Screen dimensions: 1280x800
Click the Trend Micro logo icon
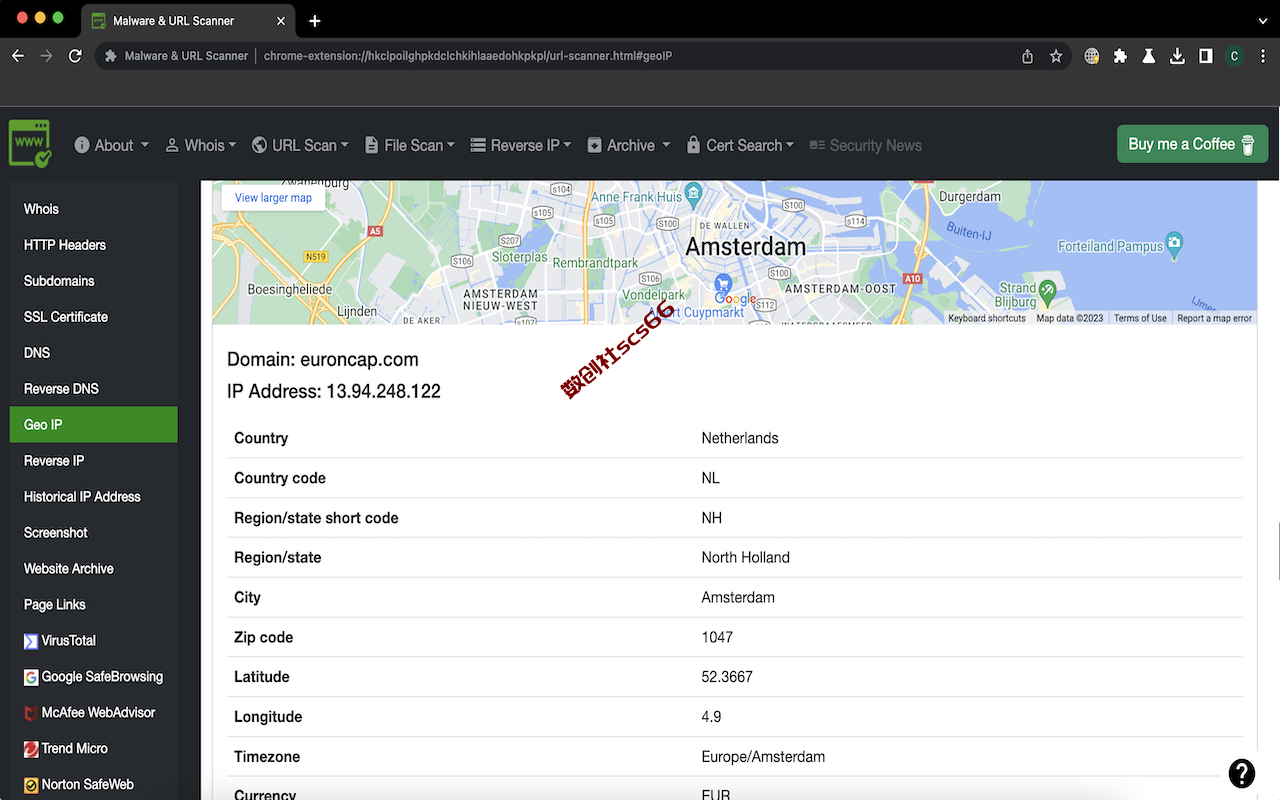click(31, 749)
